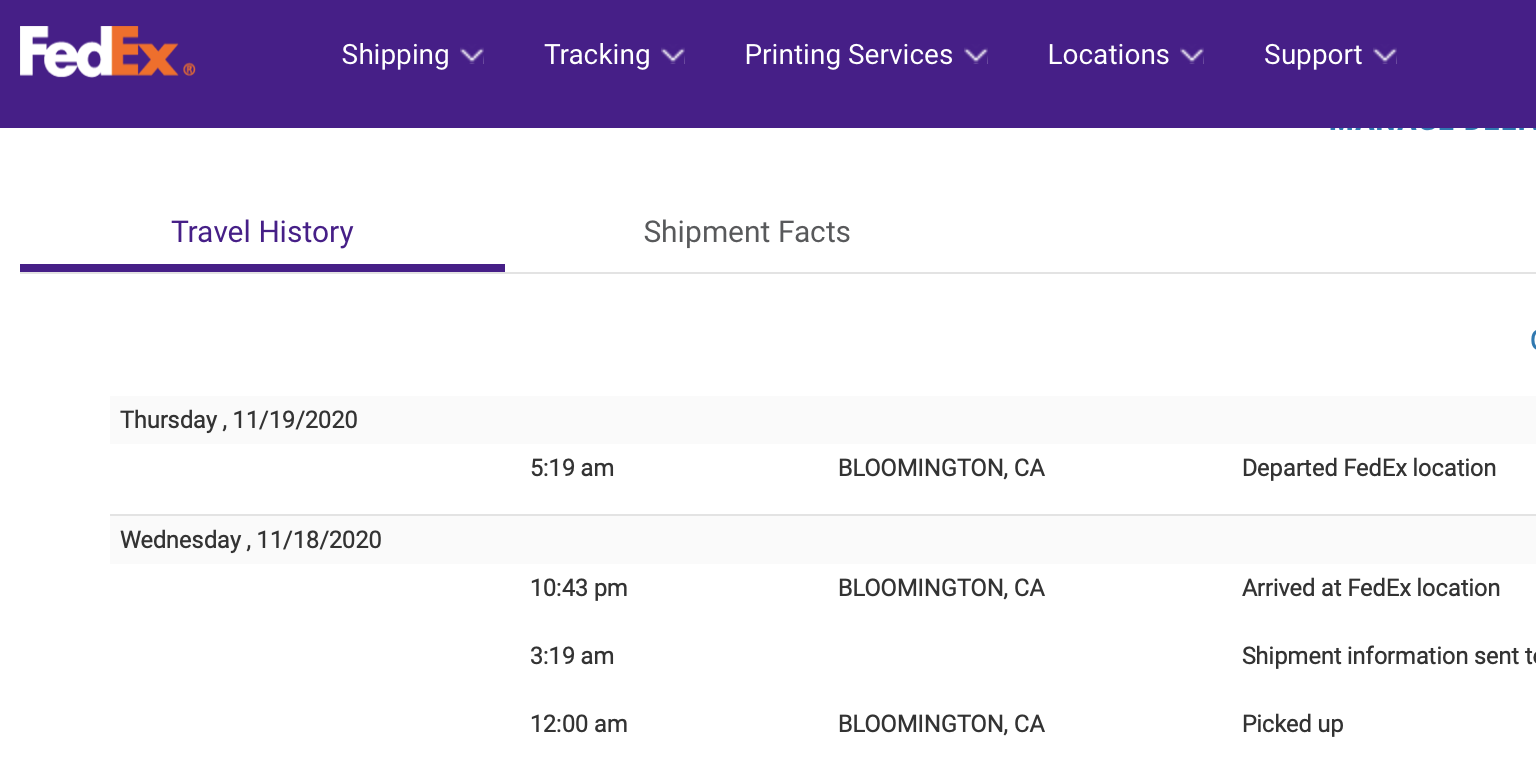The image size is (1536, 764).
Task: Click the Shipment information sent status text
Action: (x=1386, y=656)
